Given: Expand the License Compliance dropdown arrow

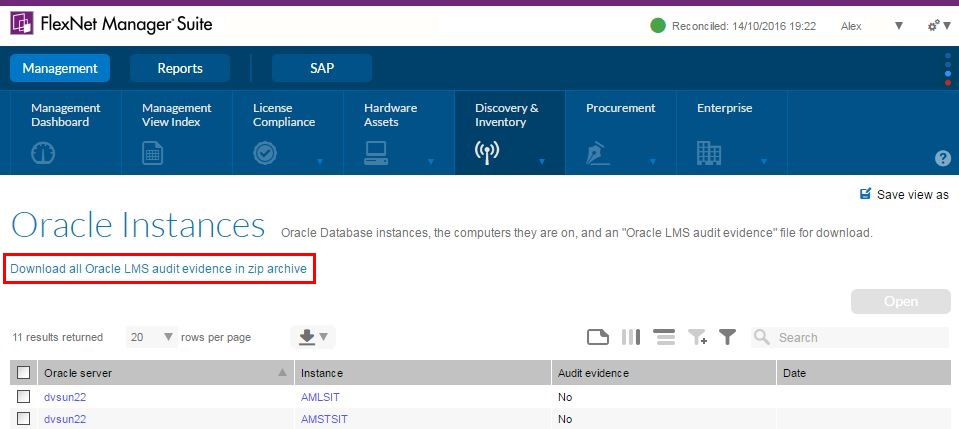Looking at the screenshot, I should pyautogui.click(x=320, y=162).
